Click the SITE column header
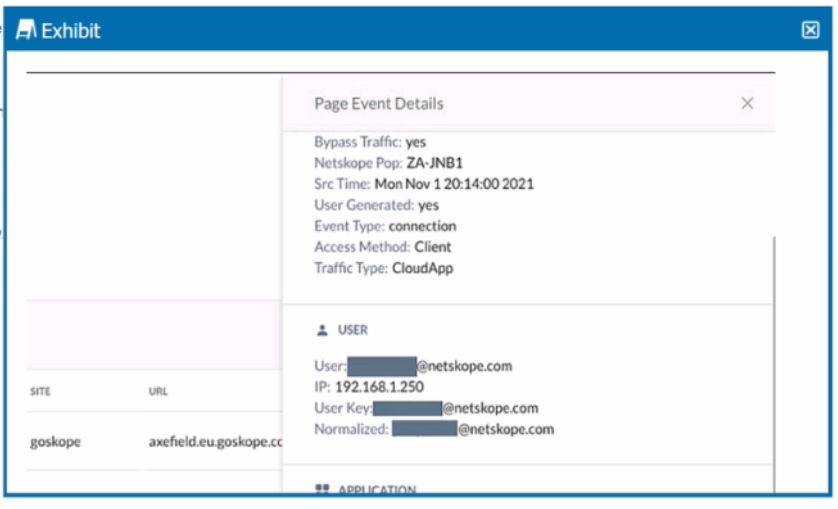This screenshot has height=509, width=838. [40, 391]
